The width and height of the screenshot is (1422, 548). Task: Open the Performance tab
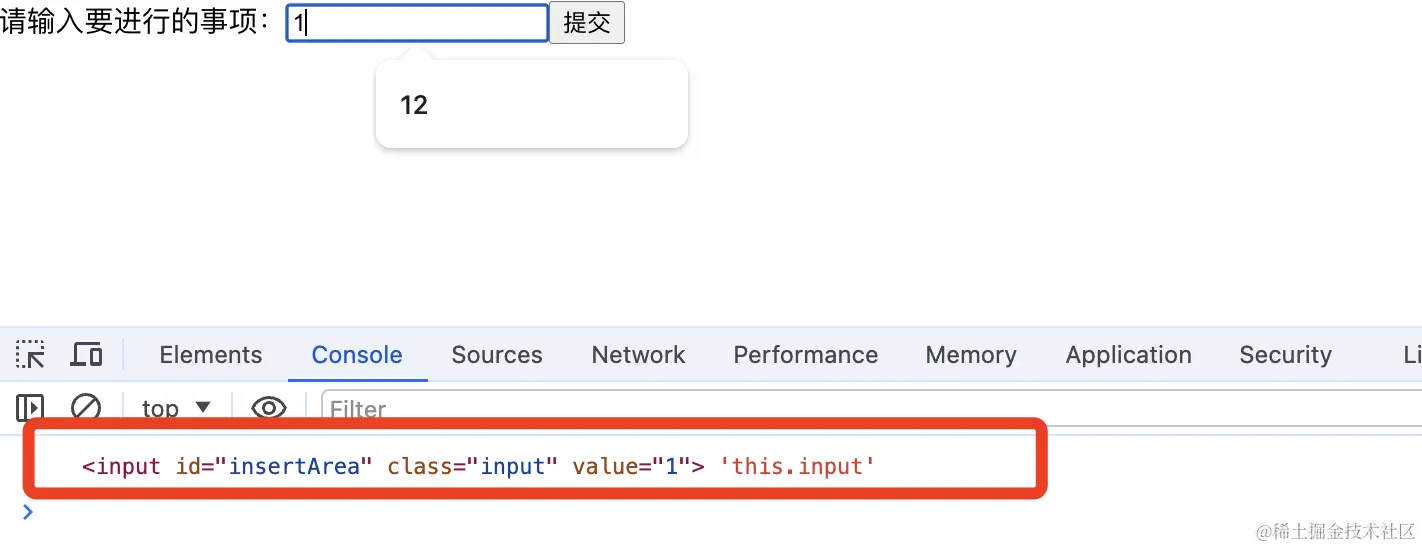pos(805,355)
